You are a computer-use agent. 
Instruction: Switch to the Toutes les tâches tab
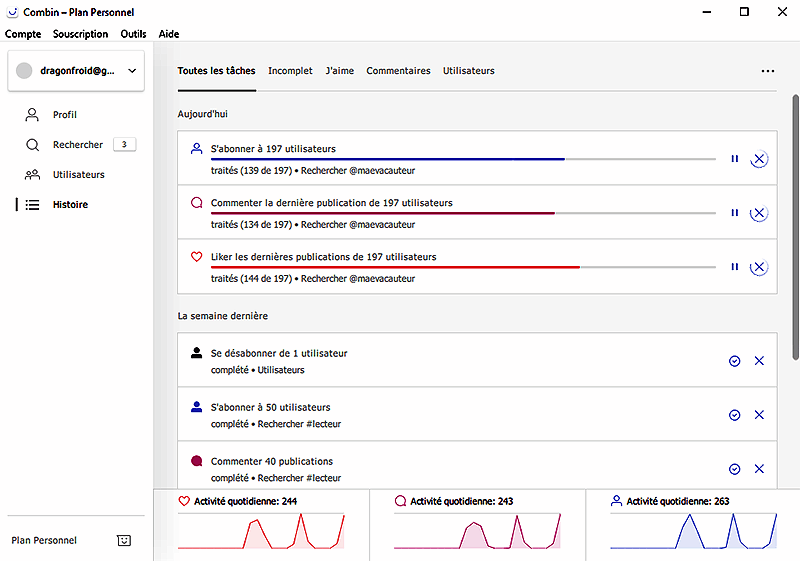tap(216, 71)
